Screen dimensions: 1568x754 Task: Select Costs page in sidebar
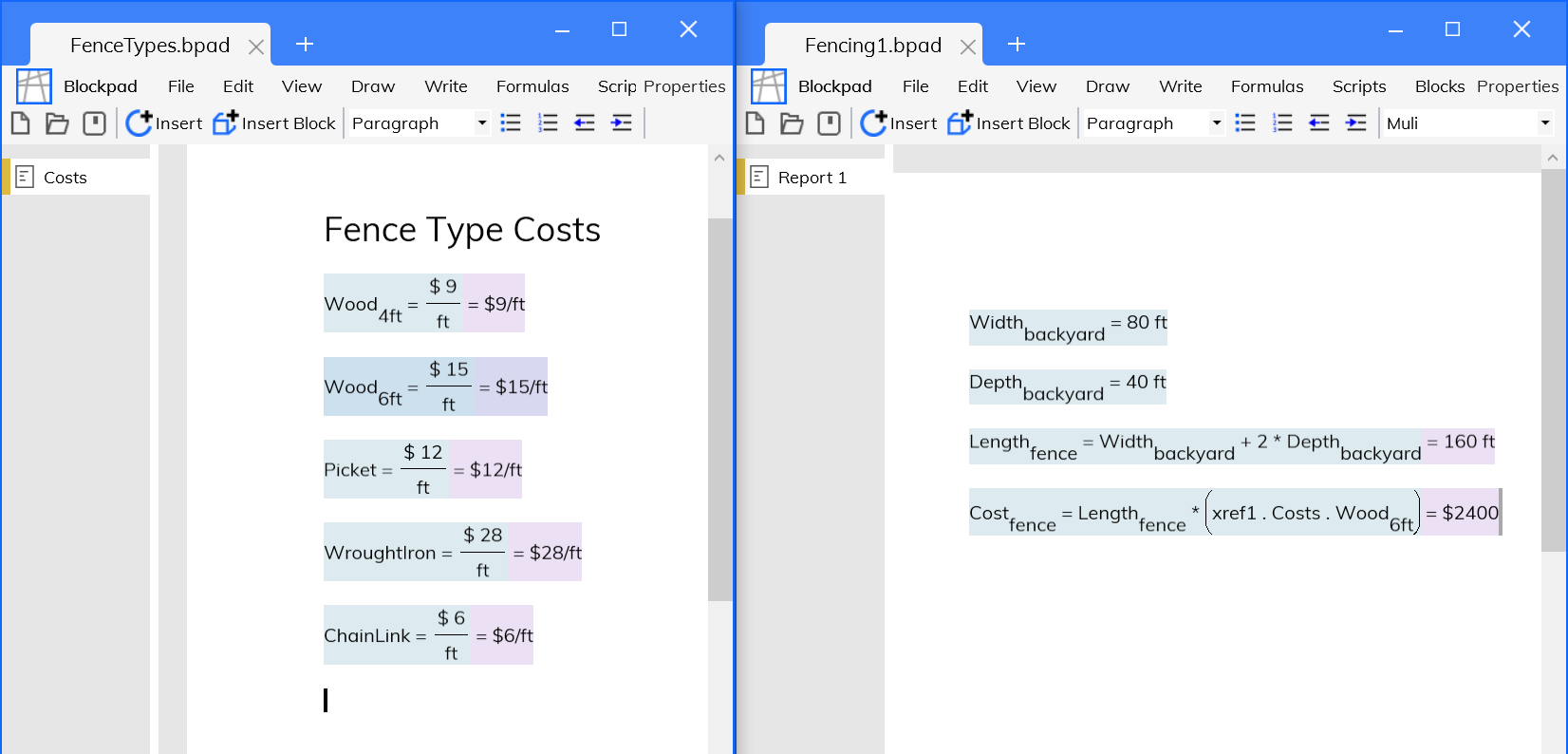coord(76,178)
